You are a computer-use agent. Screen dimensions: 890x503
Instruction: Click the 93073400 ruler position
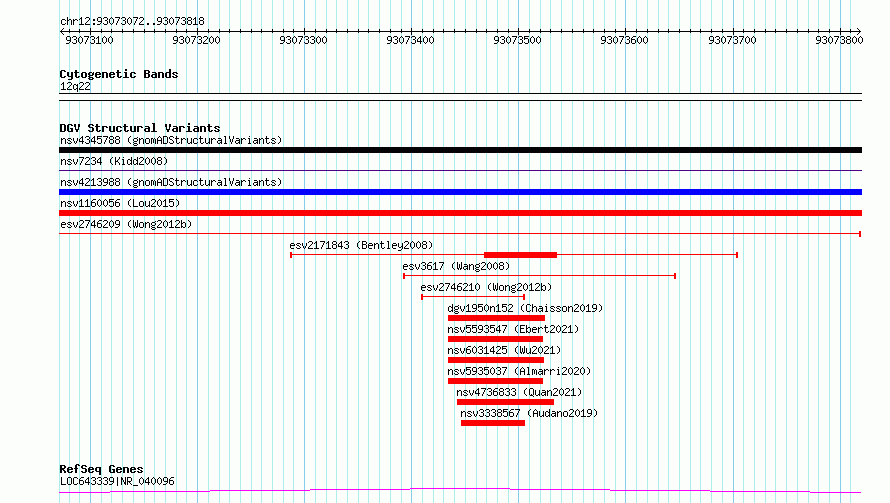410,40
